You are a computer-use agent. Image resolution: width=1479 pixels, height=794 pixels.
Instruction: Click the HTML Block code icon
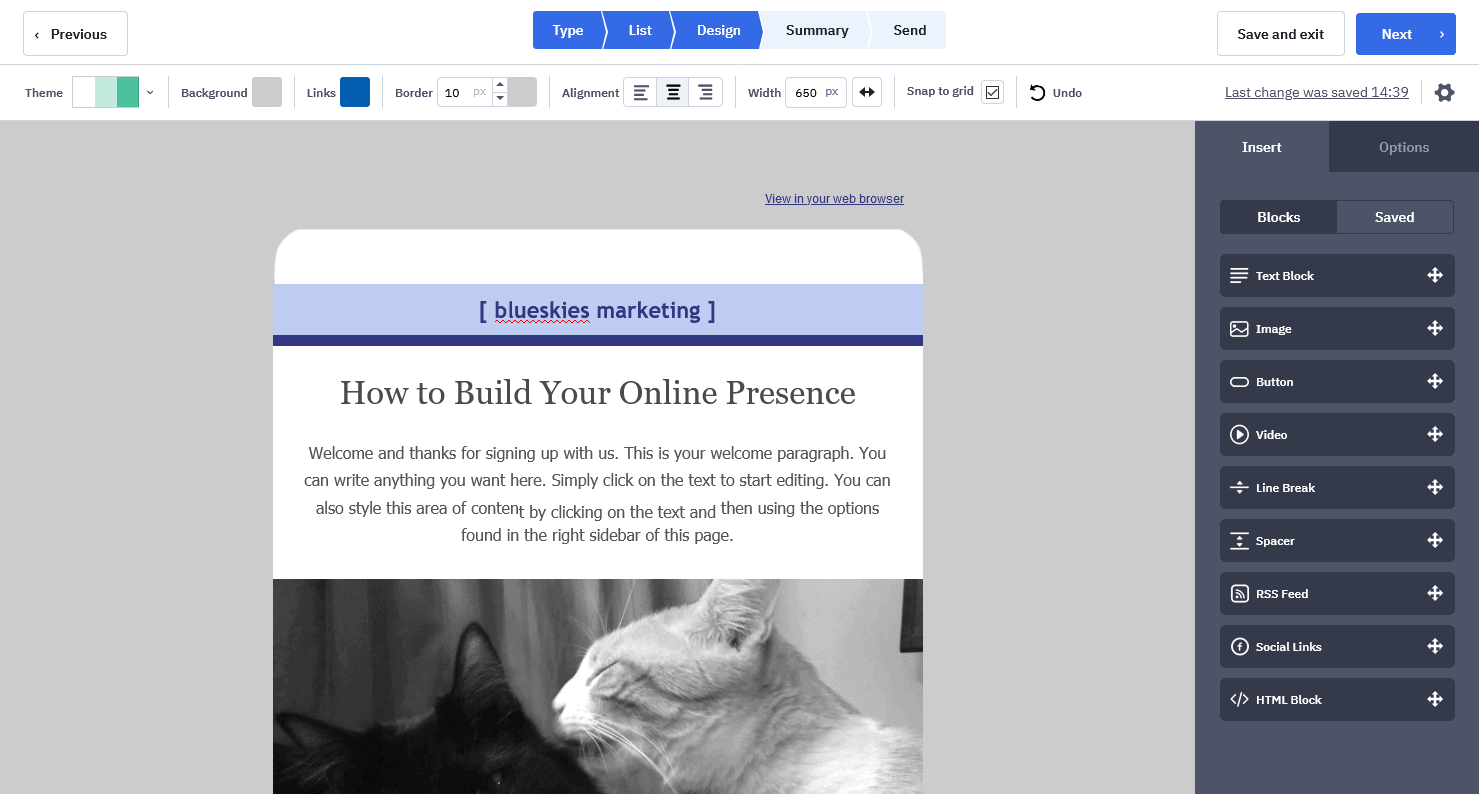[x=1239, y=700]
